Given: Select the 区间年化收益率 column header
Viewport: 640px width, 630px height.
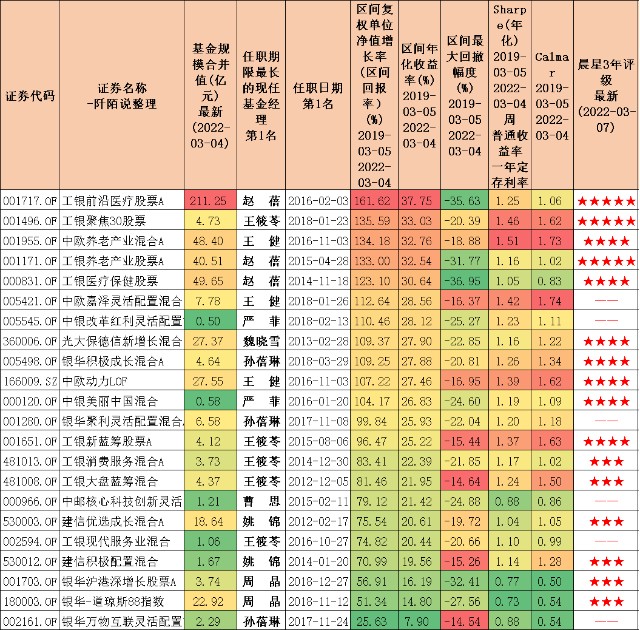Looking at the screenshot, I should (x=420, y=95).
